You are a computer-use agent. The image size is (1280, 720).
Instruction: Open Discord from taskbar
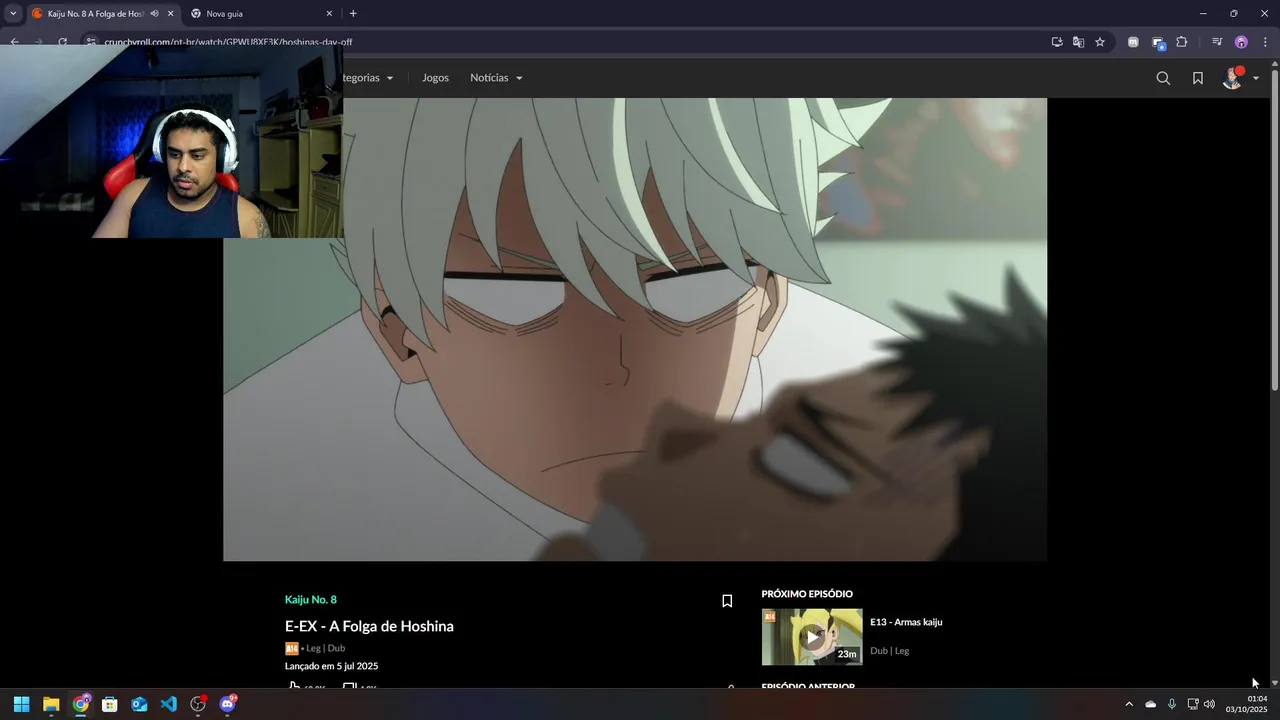coord(227,704)
